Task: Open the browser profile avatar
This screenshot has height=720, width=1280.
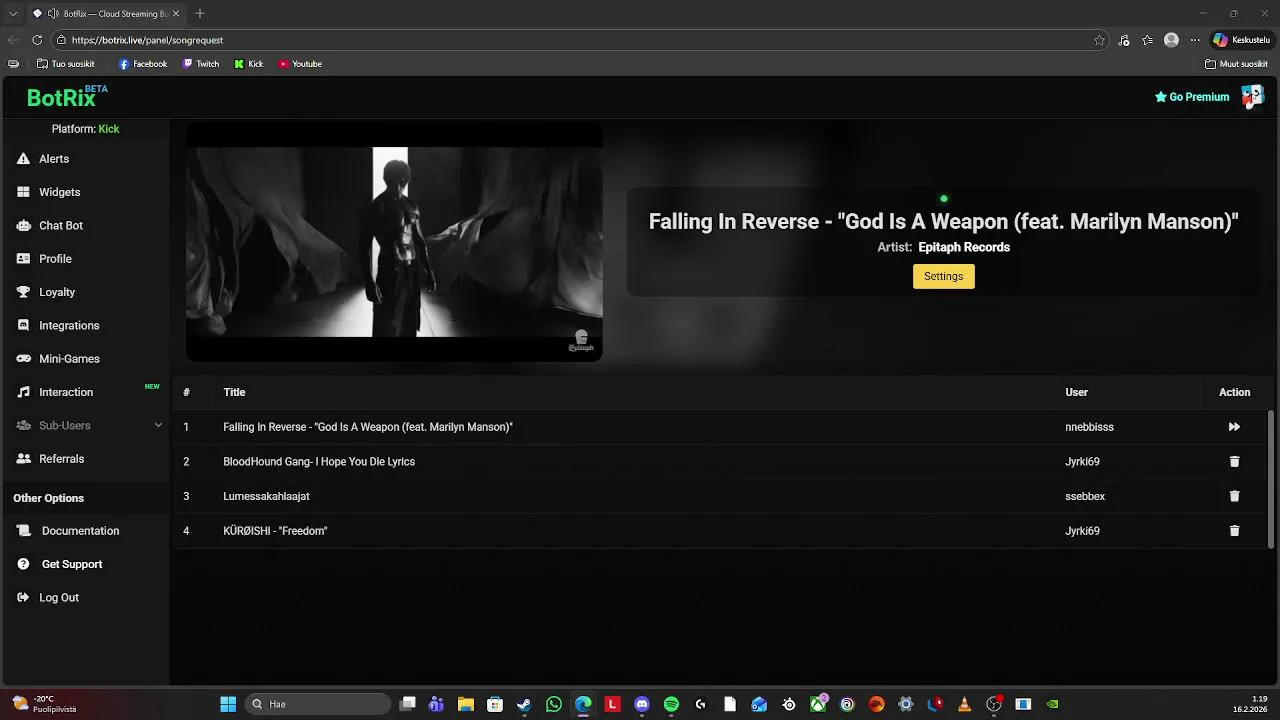Action: click(x=1171, y=40)
